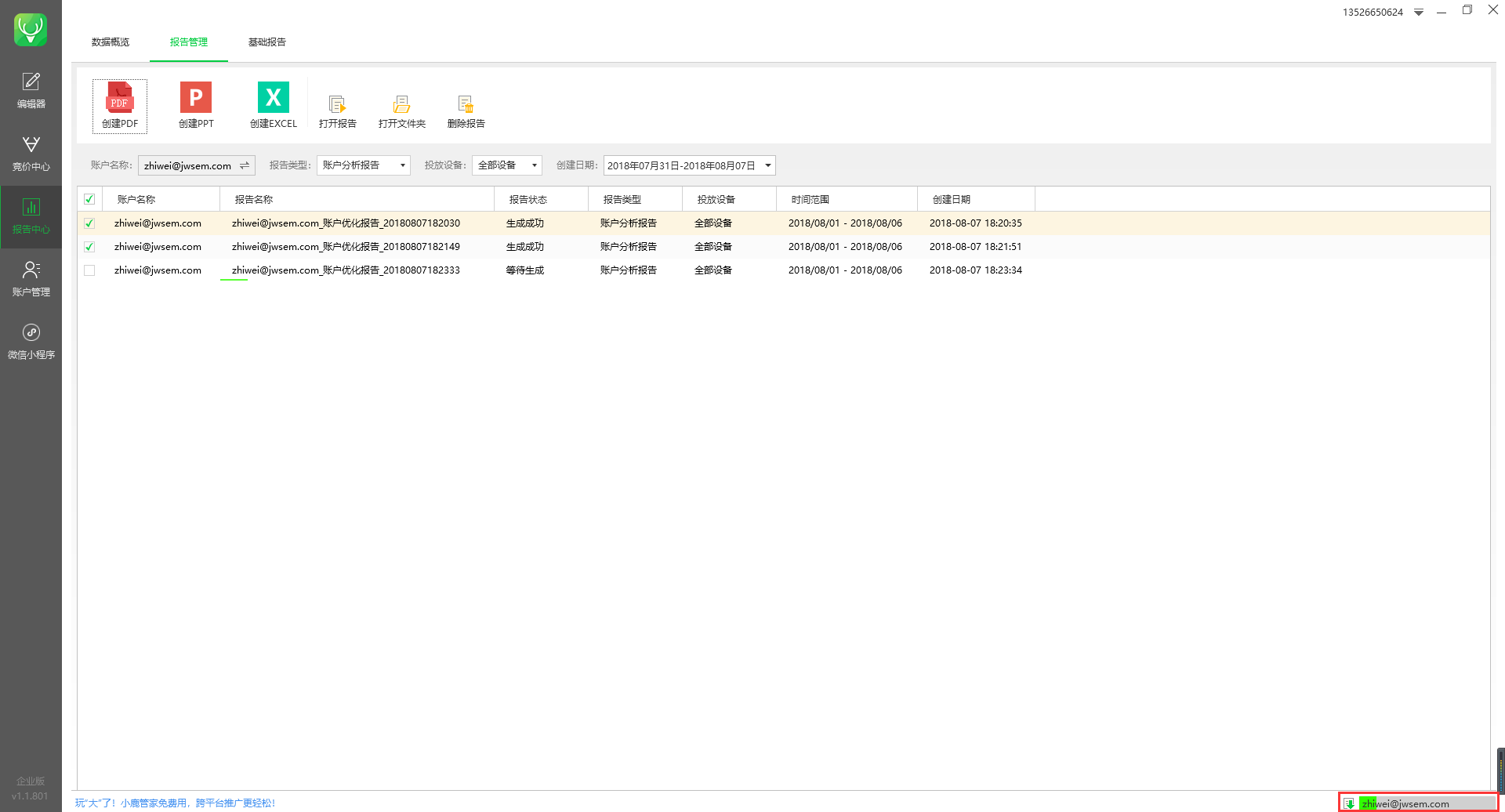
Task: Minimize the application window
Action: (x=1442, y=12)
